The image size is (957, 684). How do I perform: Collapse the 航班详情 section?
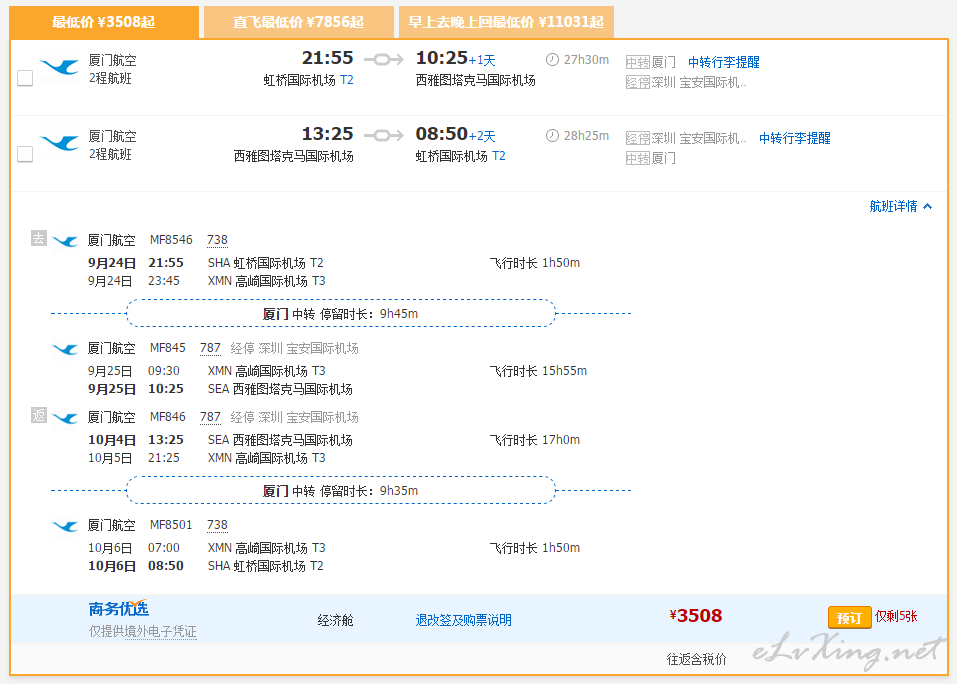pos(901,206)
